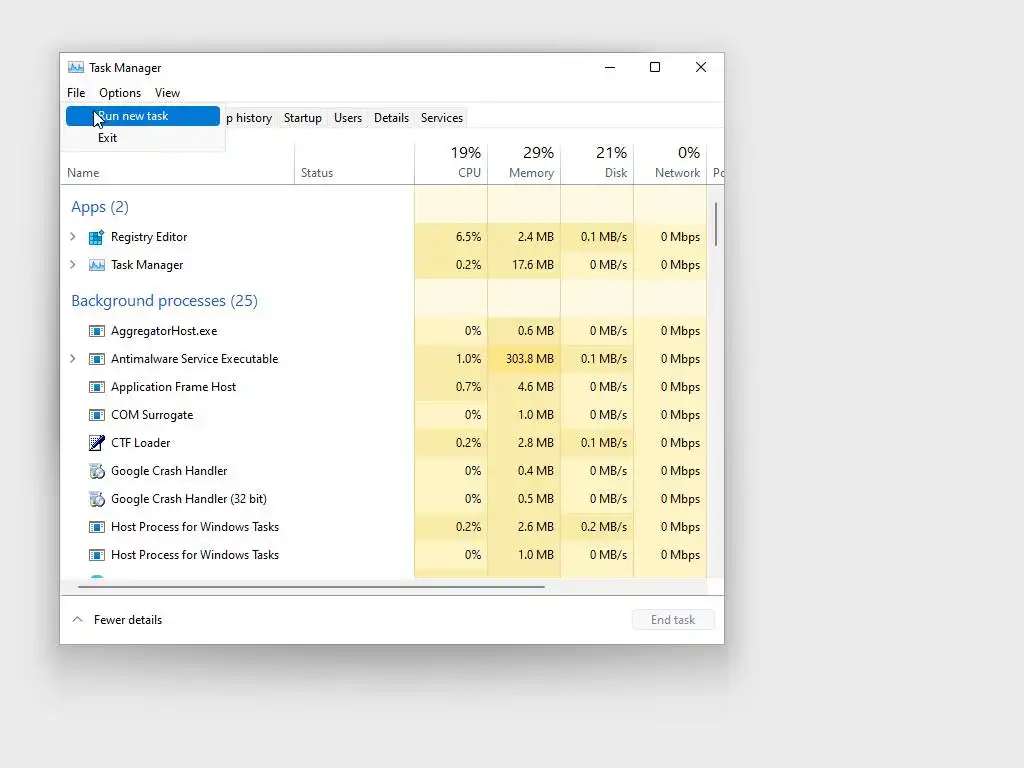Sort by the Disk 21% column header

[598, 162]
